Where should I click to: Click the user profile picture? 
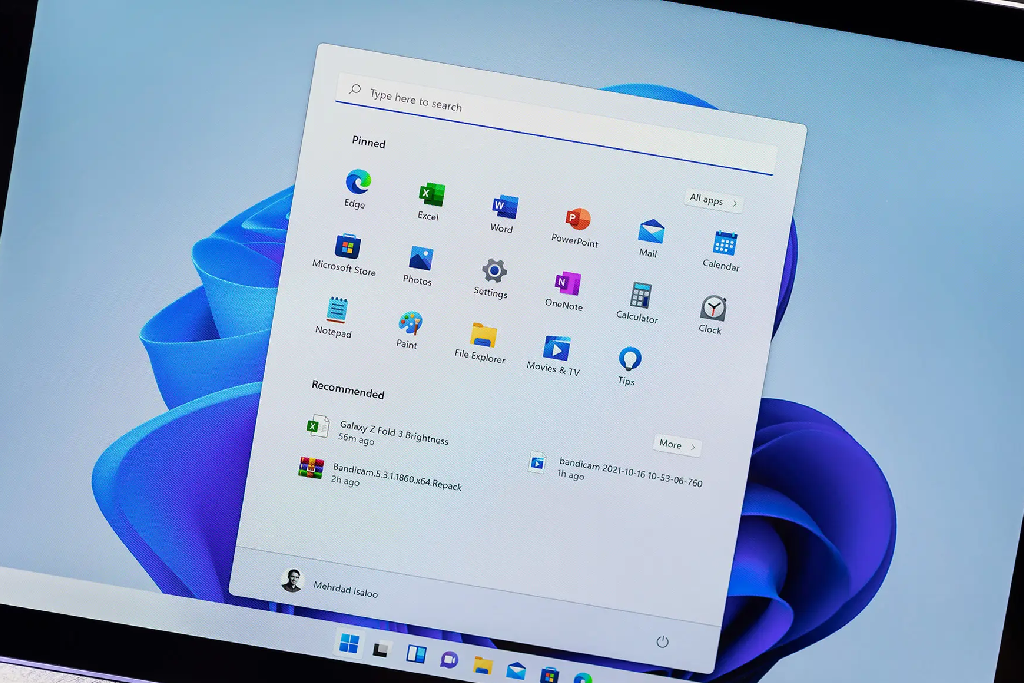coord(292,580)
